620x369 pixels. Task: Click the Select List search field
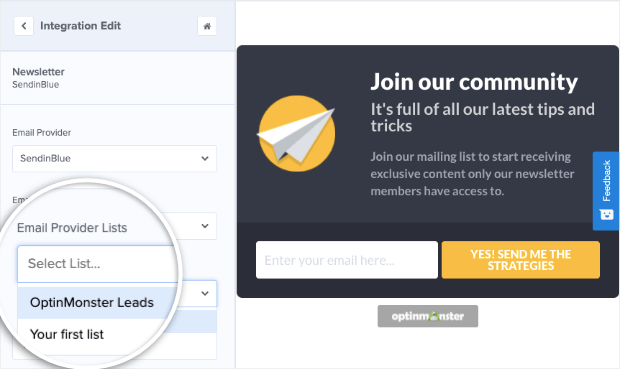(97, 264)
